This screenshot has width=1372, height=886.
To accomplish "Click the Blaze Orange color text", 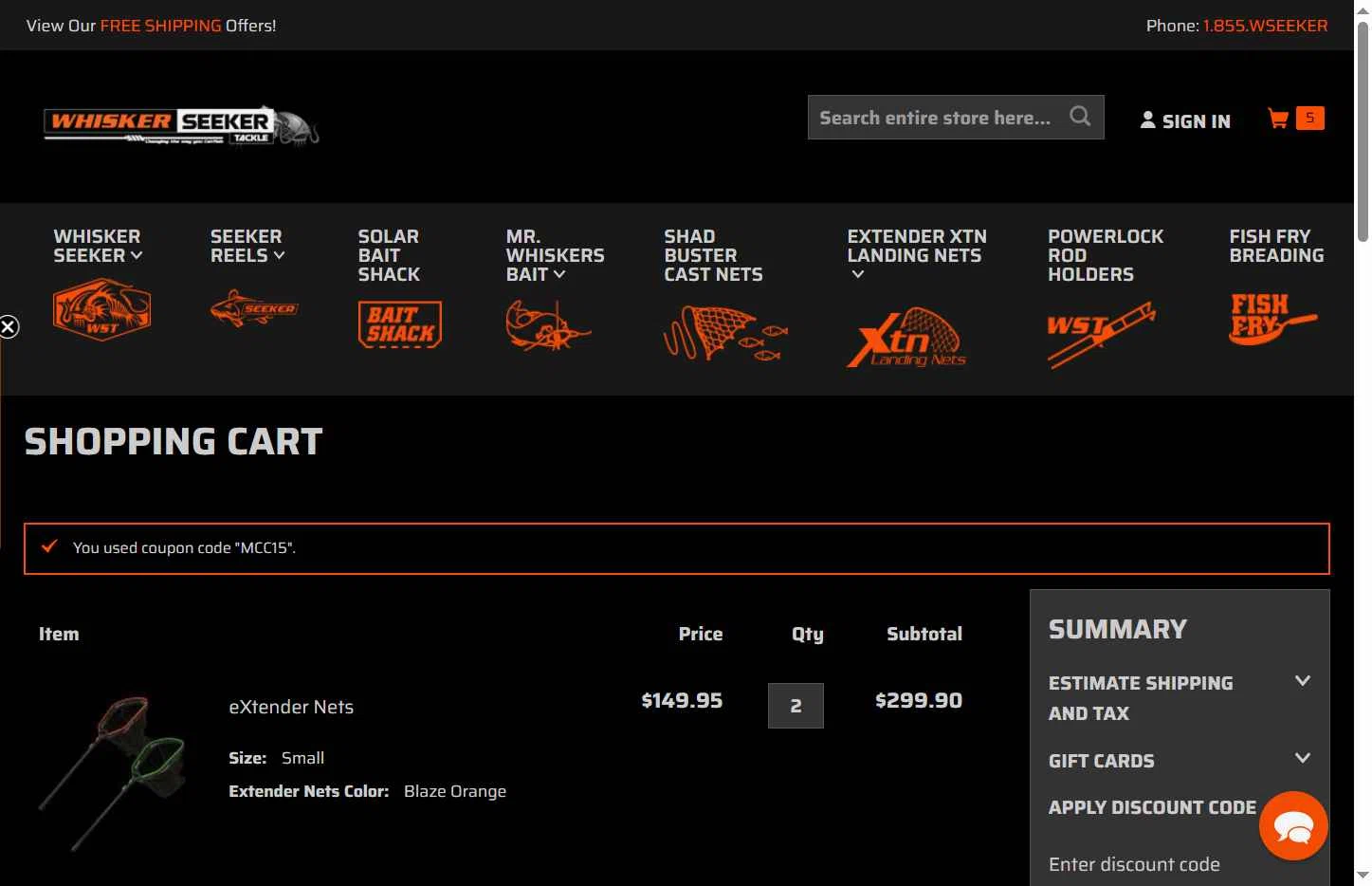I will pyautogui.click(x=455, y=791).
